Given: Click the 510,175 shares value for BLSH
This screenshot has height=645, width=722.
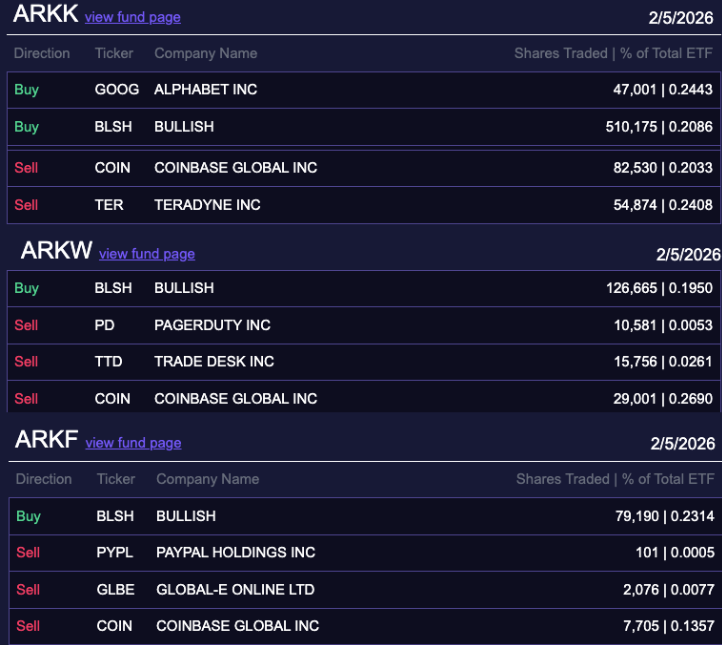Looking at the screenshot, I should [634, 127].
